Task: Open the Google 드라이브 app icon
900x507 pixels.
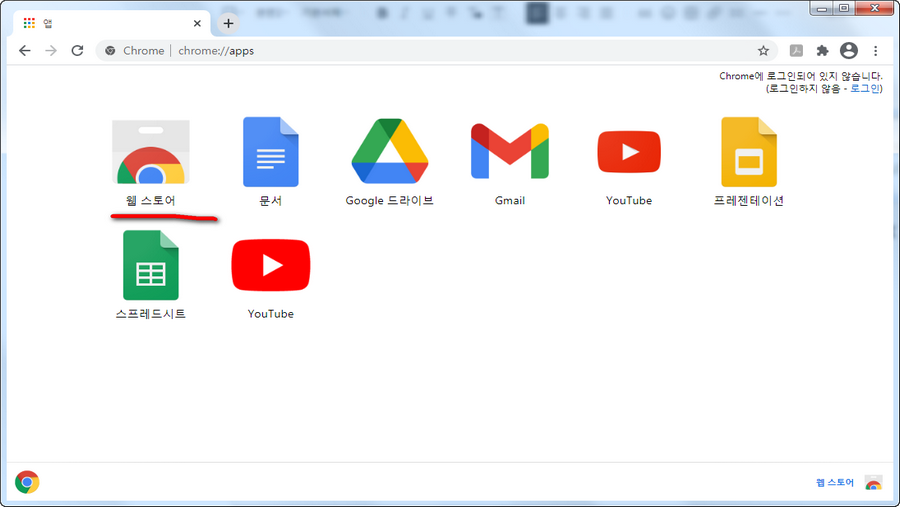Action: coord(390,151)
